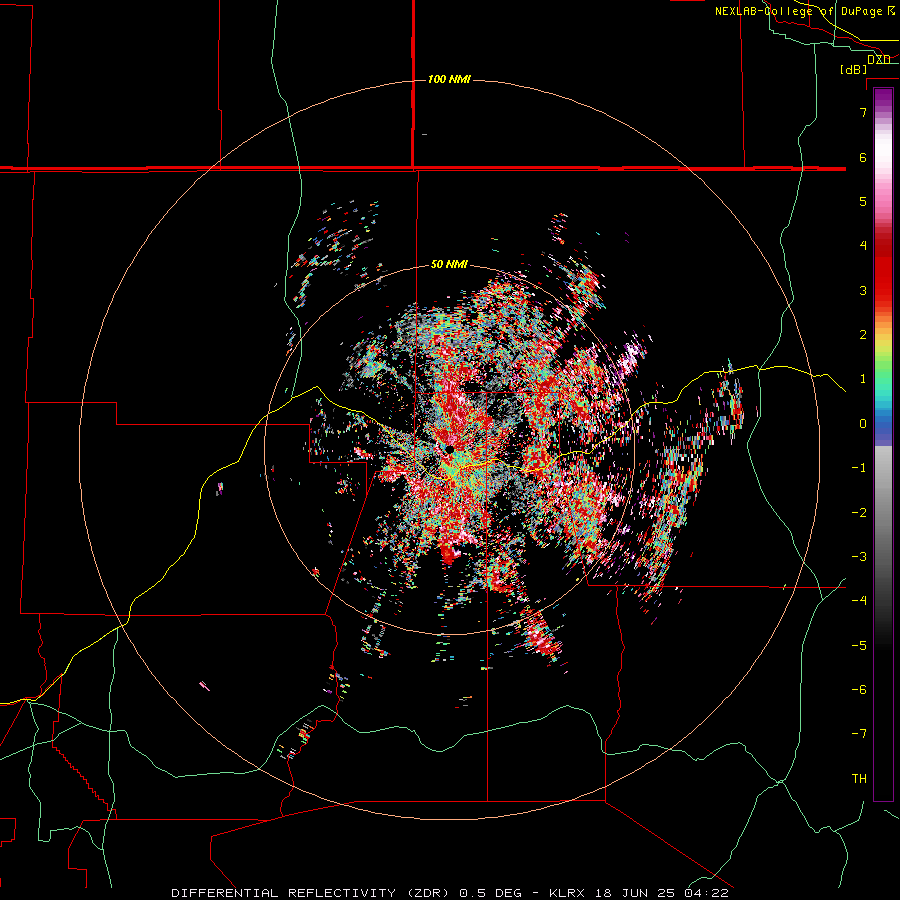Click the 04:22 timestamp in the caption

707,893
